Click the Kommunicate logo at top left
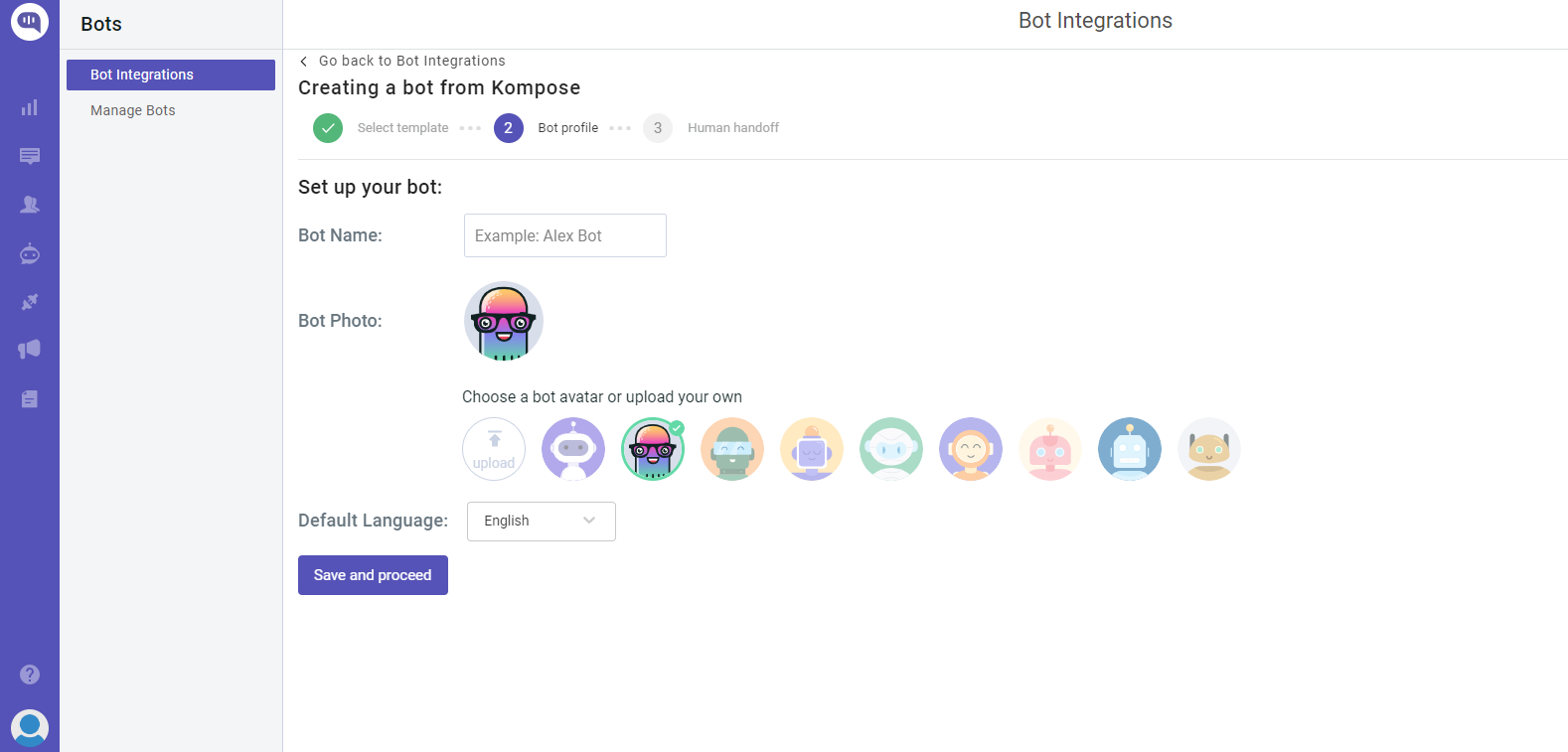Image resolution: width=1568 pixels, height=752 pixels. click(30, 20)
